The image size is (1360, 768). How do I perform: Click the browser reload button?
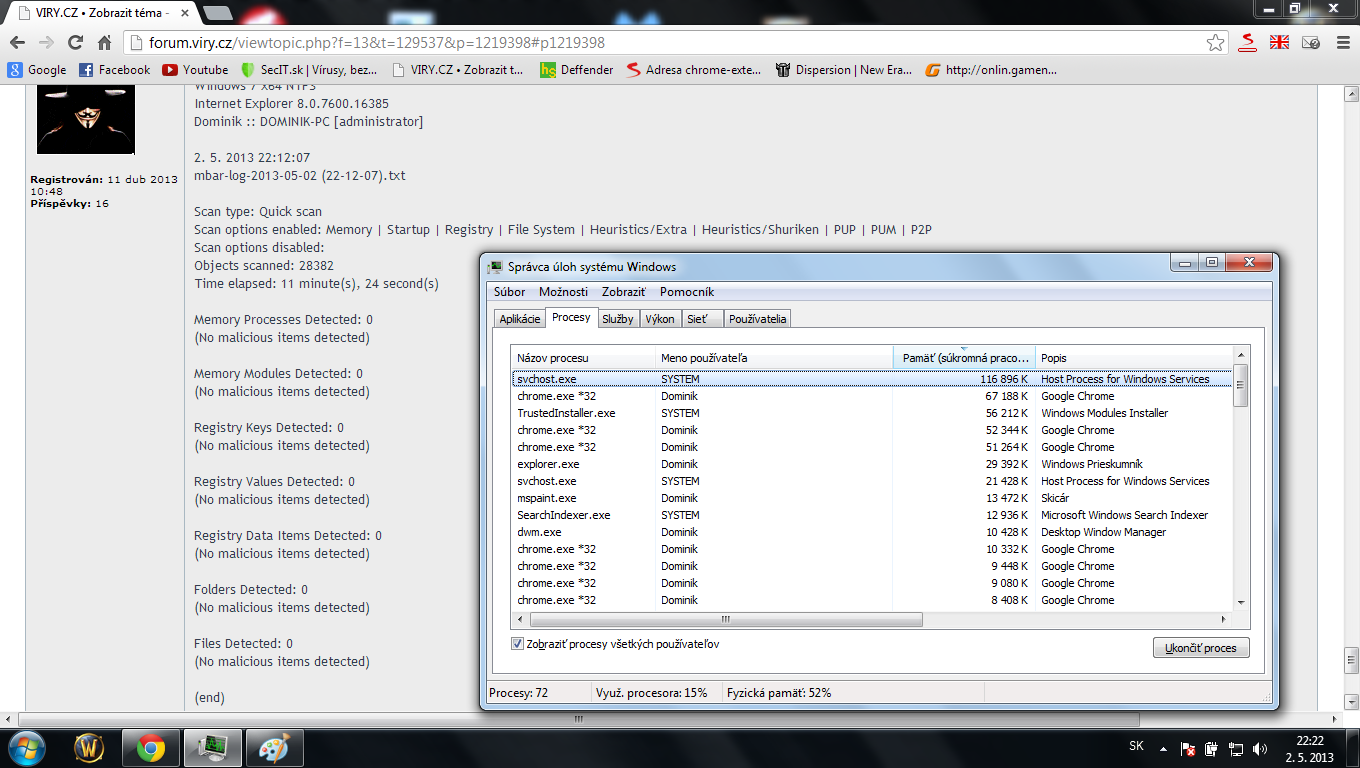coord(75,43)
